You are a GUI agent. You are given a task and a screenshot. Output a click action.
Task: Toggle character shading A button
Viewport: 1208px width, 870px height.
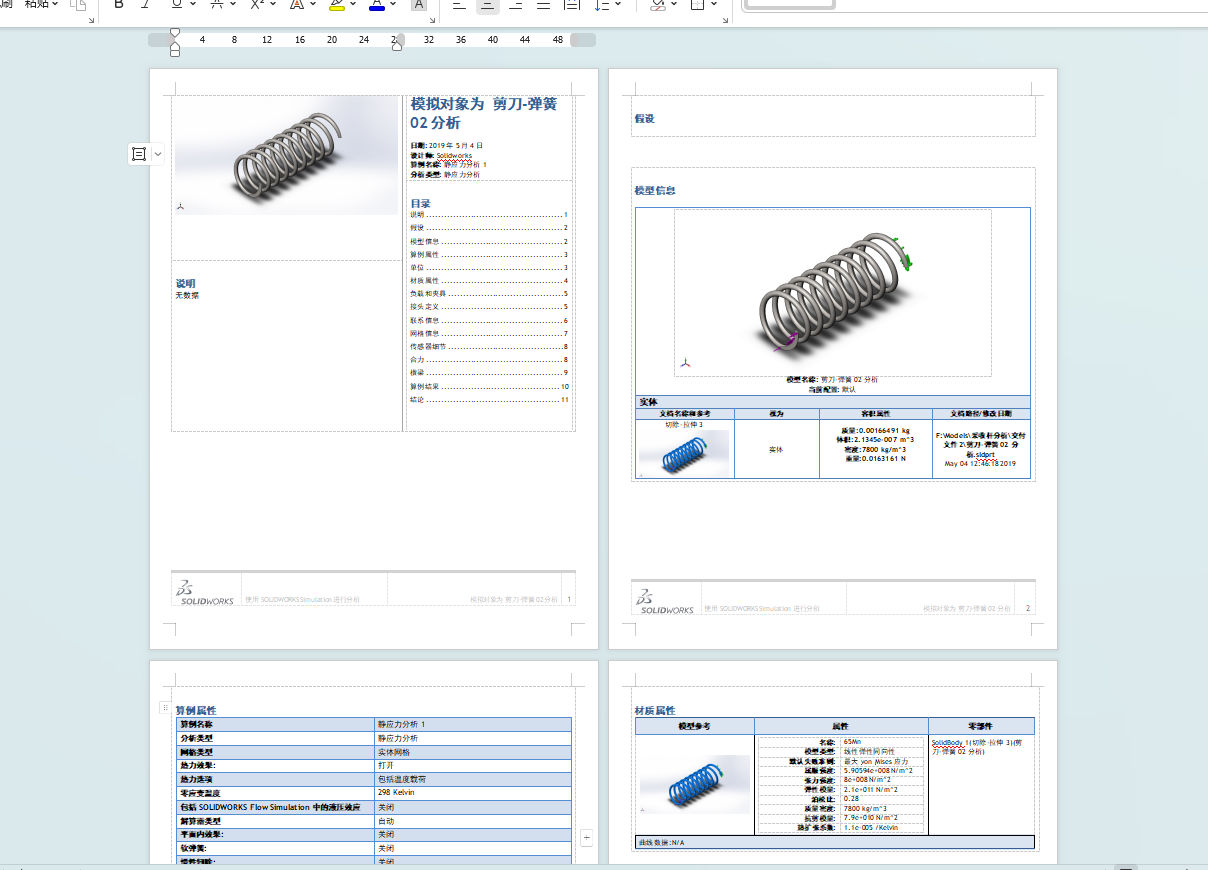[419, 5]
